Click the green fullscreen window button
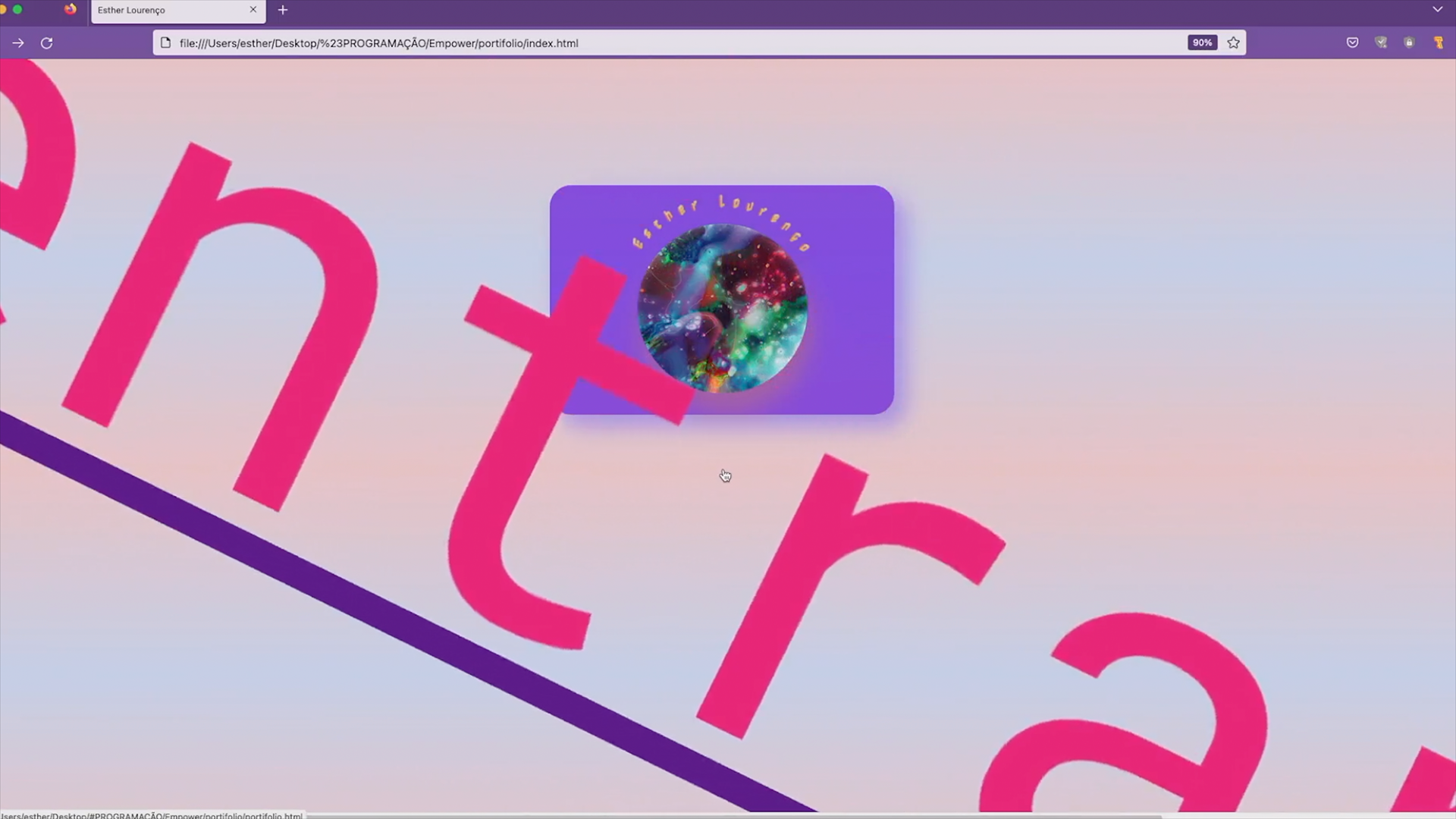Viewport: 1456px width, 819px height. click(17, 10)
